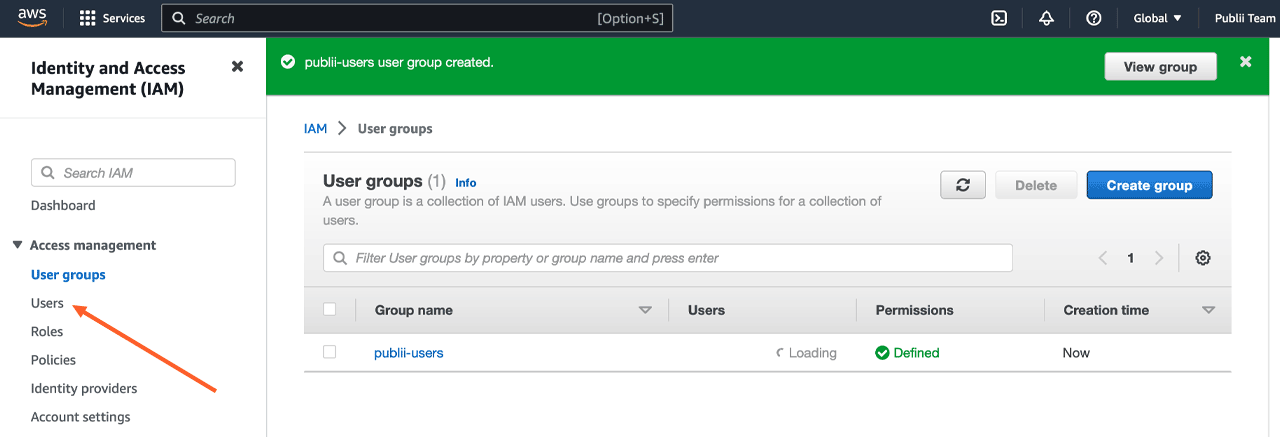Click the Creation time column header
The width and height of the screenshot is (1280, 437).
point(1106,310)
